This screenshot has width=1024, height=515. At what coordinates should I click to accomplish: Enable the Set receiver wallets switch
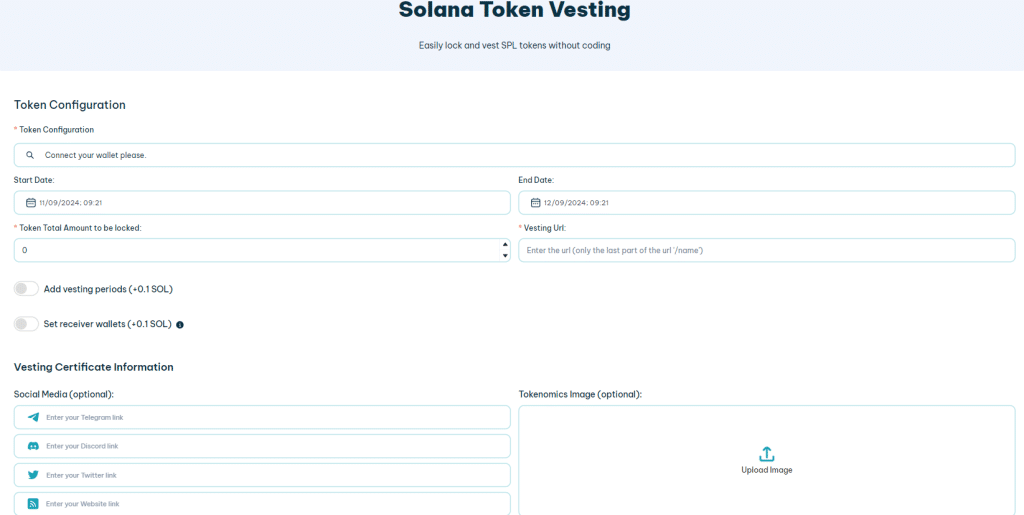coord(26,324)
